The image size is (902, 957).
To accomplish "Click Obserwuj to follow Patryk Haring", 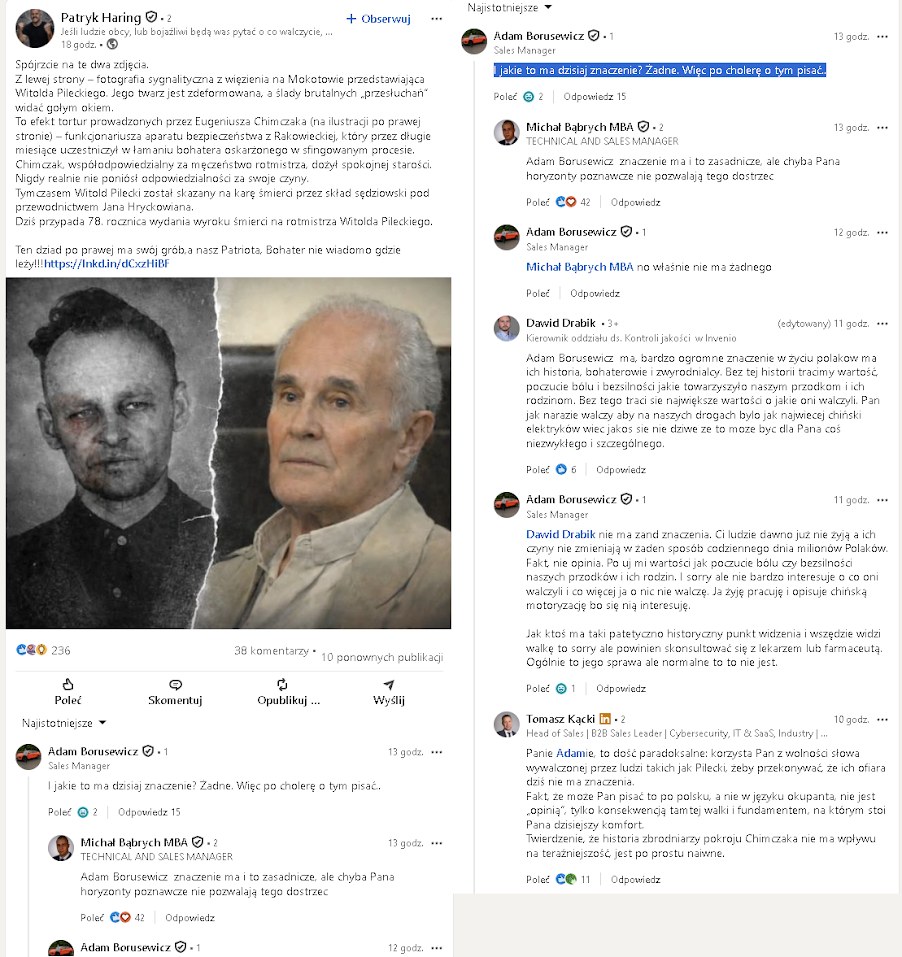I will tap(378, 19).
